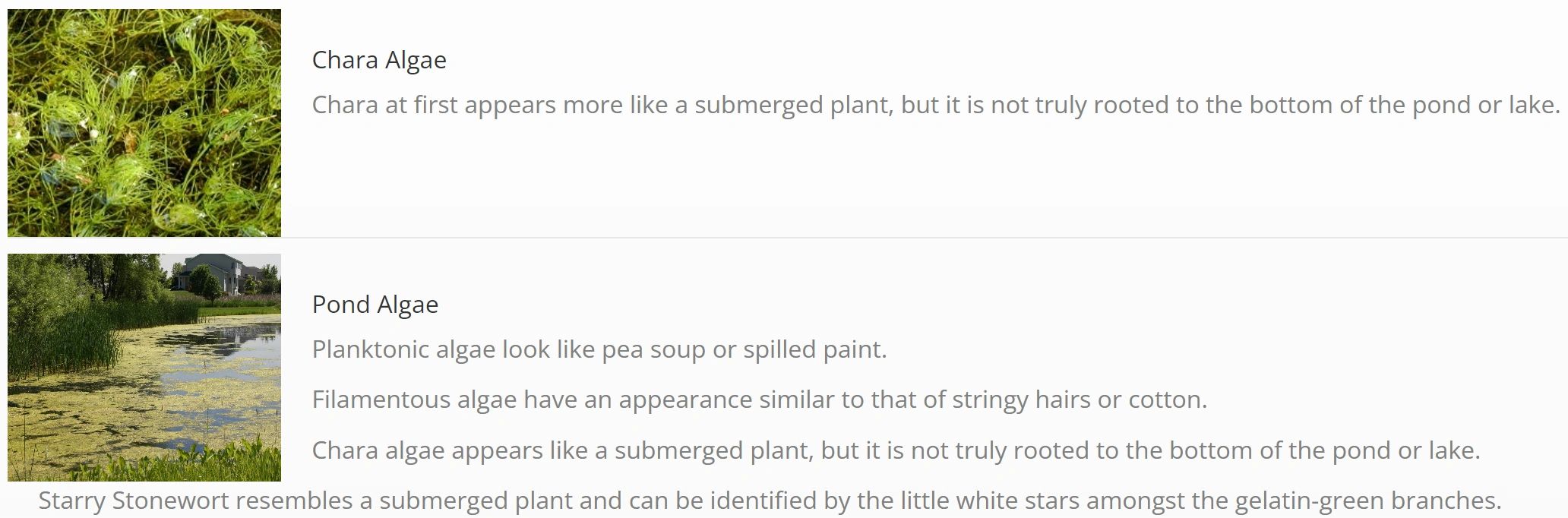Image resolution: width=1568 pixels, height=518 pixels.
Task: Click the Planktonic algae pea soup sentence
Action: pyautogui.click(x=599, y=349)
